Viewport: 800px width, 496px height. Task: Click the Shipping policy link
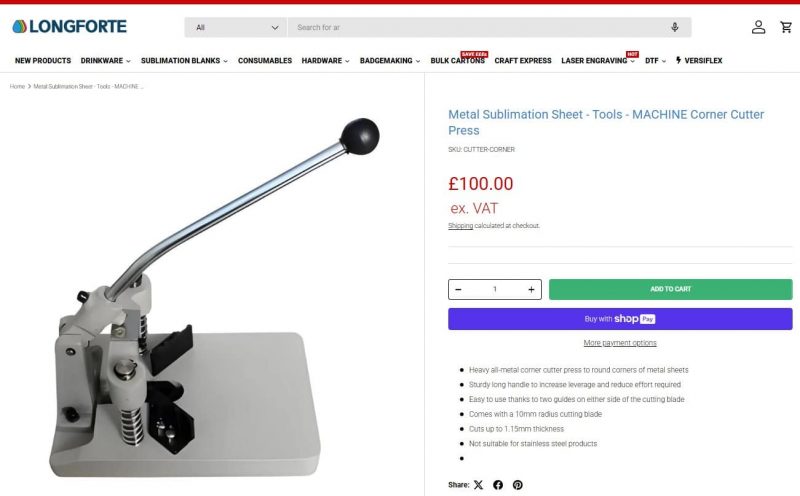click(x=460, y=226)
